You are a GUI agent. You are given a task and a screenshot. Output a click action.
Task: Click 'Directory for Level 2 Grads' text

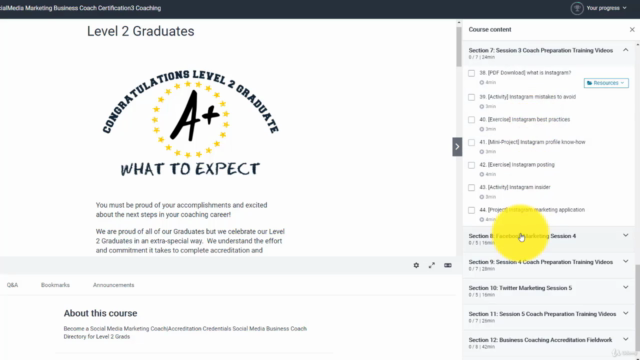pos(97,337)
